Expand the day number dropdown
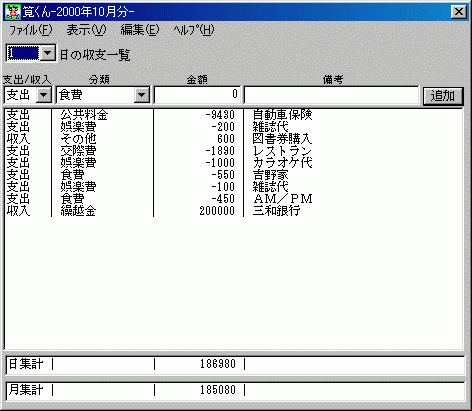Viewport: 472px width, 411px height. [x=48, y=53]
